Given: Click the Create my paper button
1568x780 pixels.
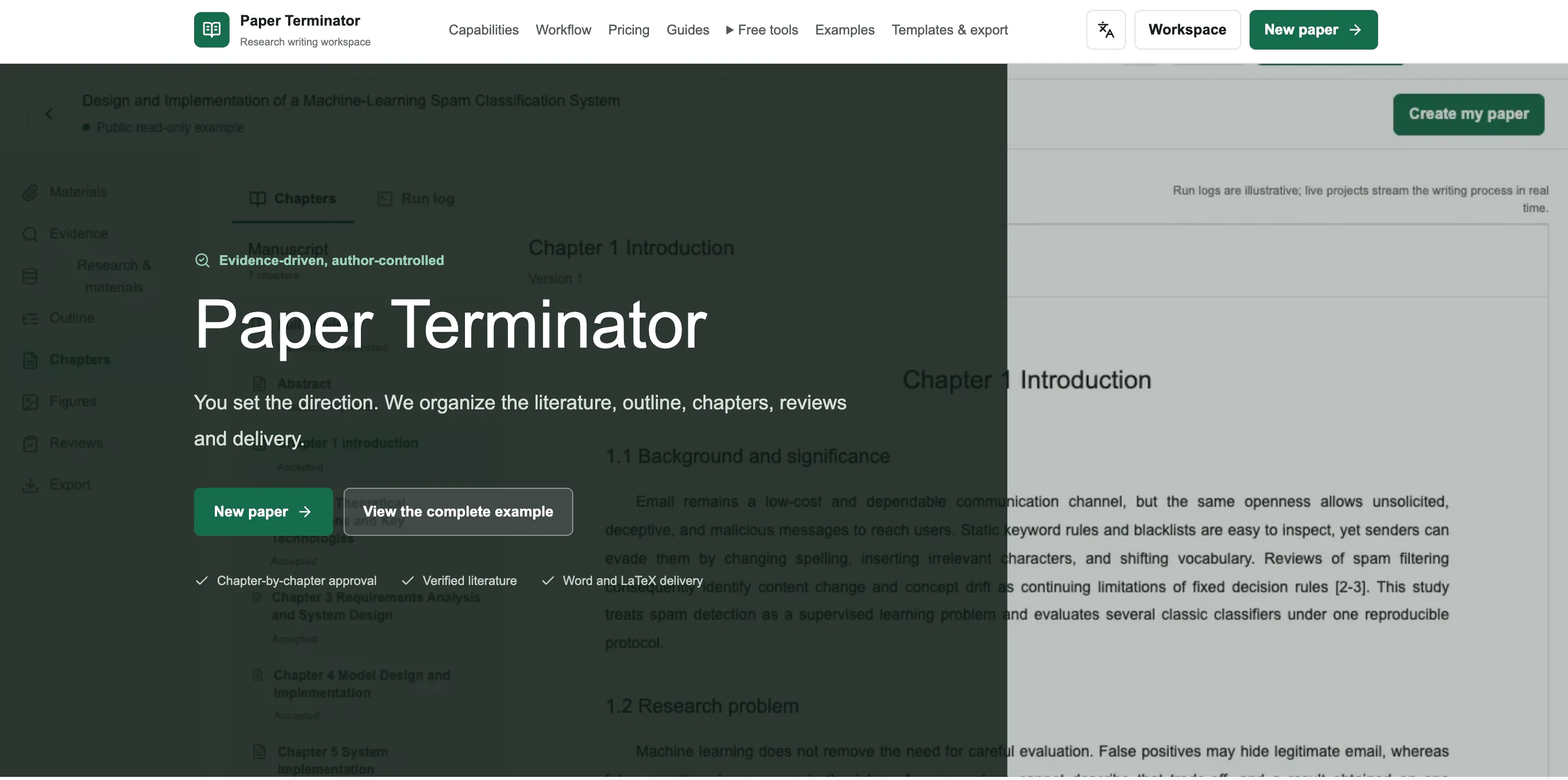Looking at the screenshot, I should tap(1468, 114).
